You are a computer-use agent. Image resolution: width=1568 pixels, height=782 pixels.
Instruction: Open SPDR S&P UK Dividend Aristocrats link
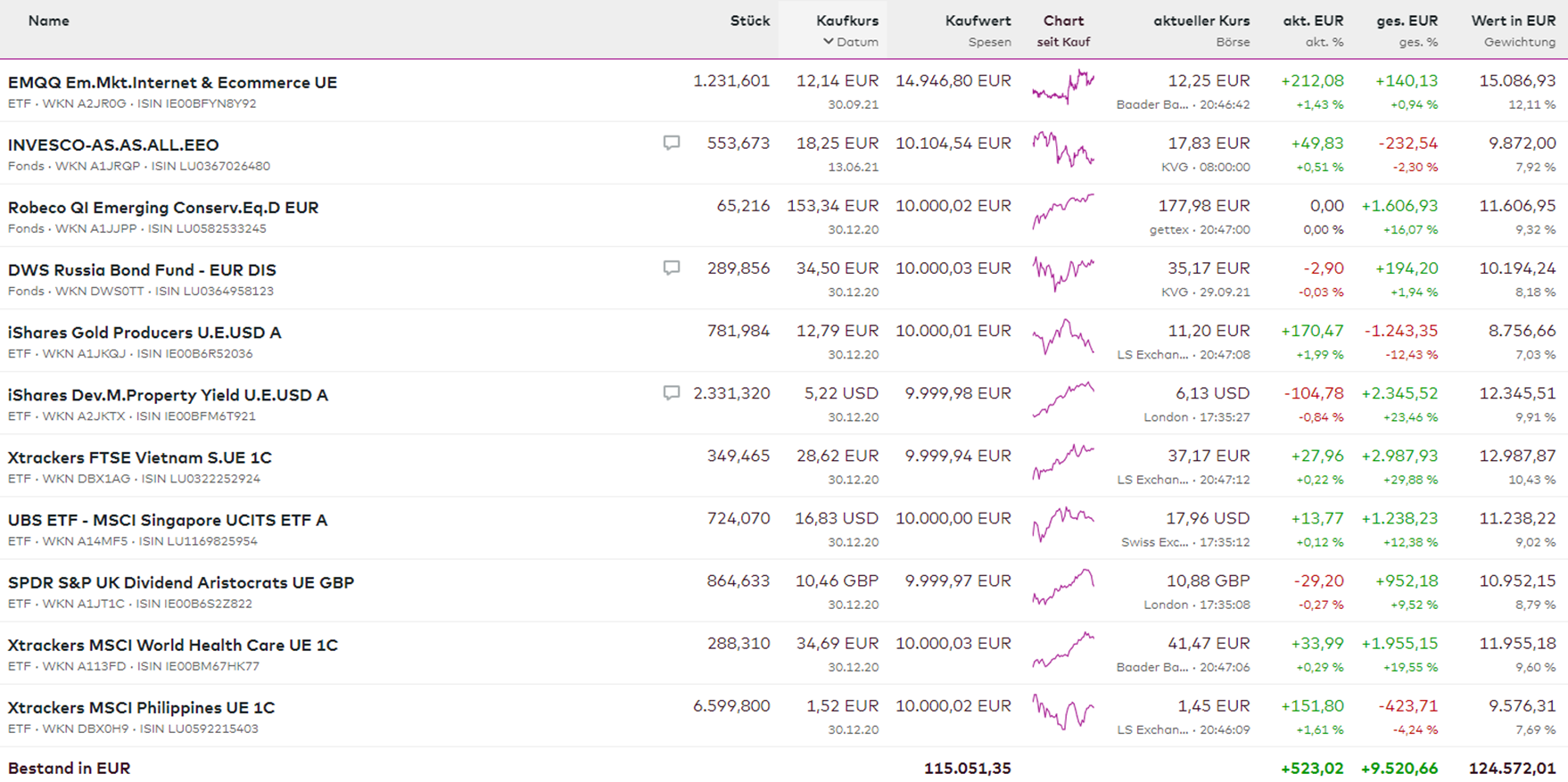181,582
